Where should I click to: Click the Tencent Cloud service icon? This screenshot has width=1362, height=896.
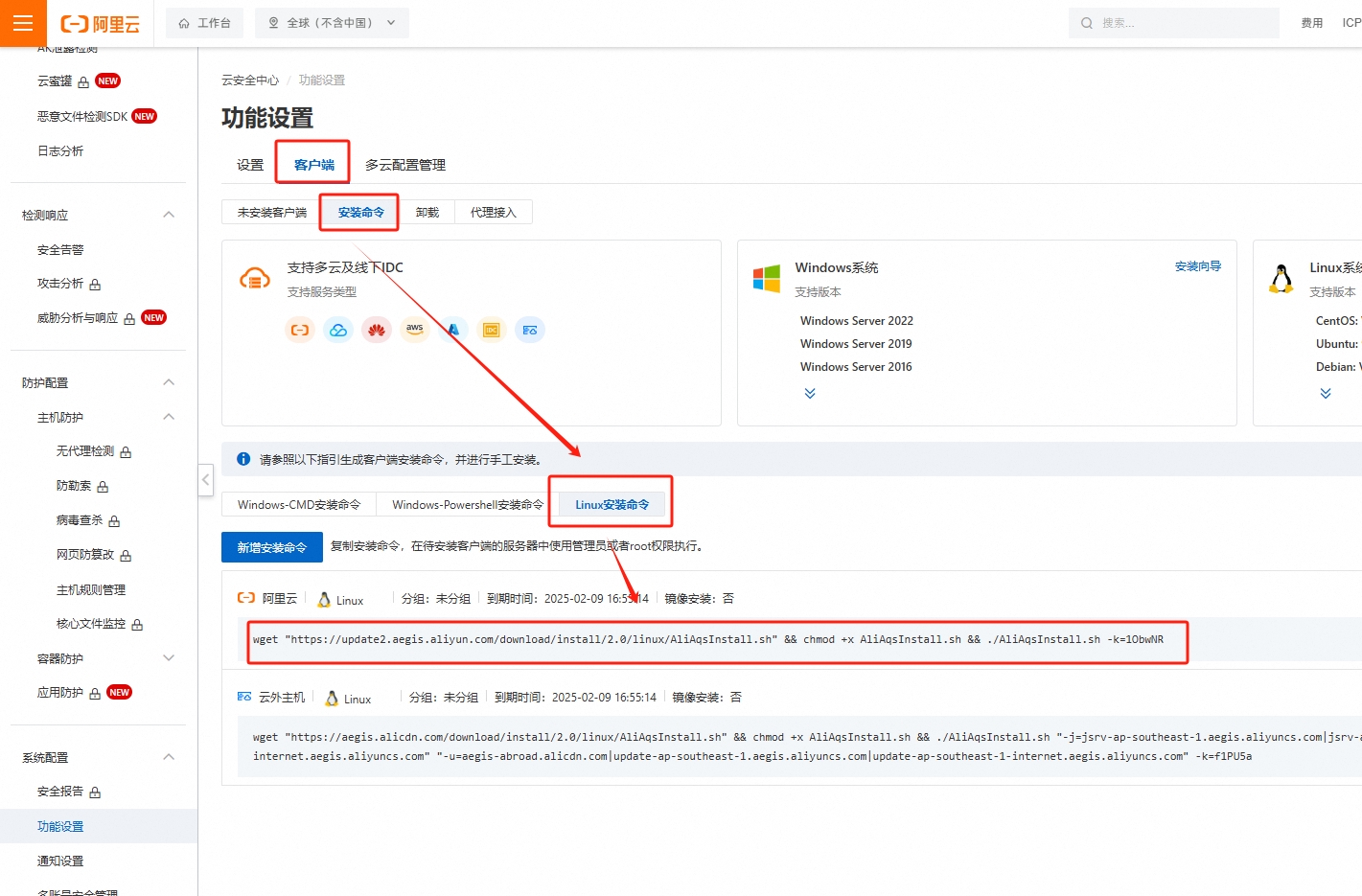(338, 330)
